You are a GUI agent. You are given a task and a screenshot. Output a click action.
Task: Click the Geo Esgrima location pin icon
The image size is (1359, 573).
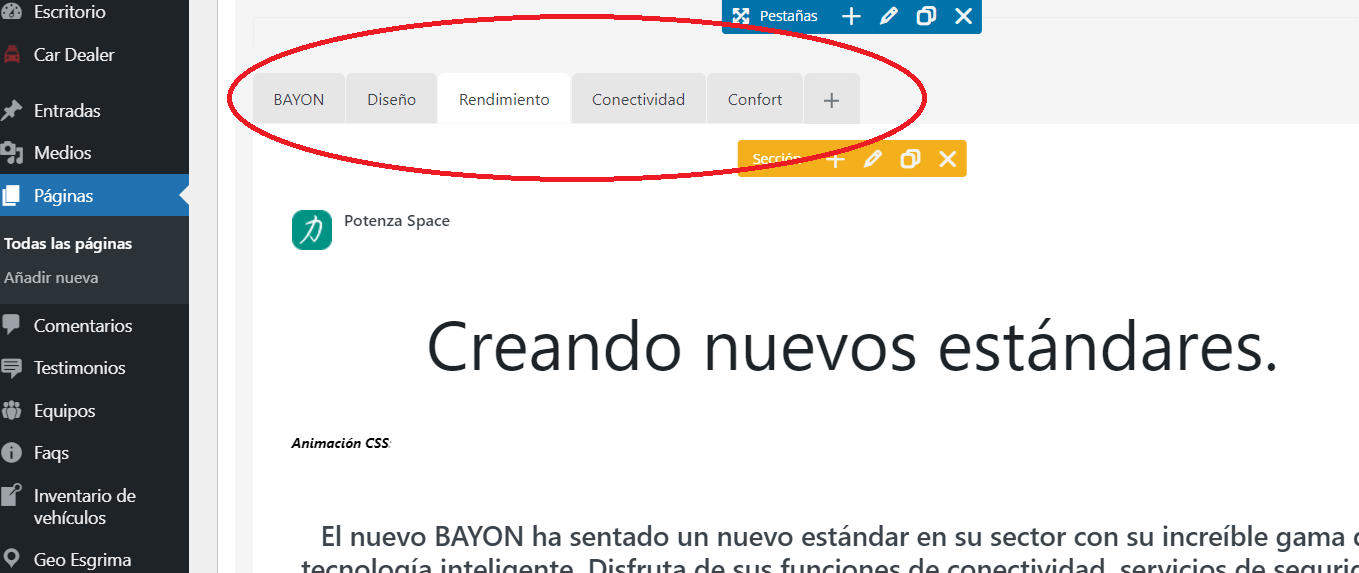[12, 560]
